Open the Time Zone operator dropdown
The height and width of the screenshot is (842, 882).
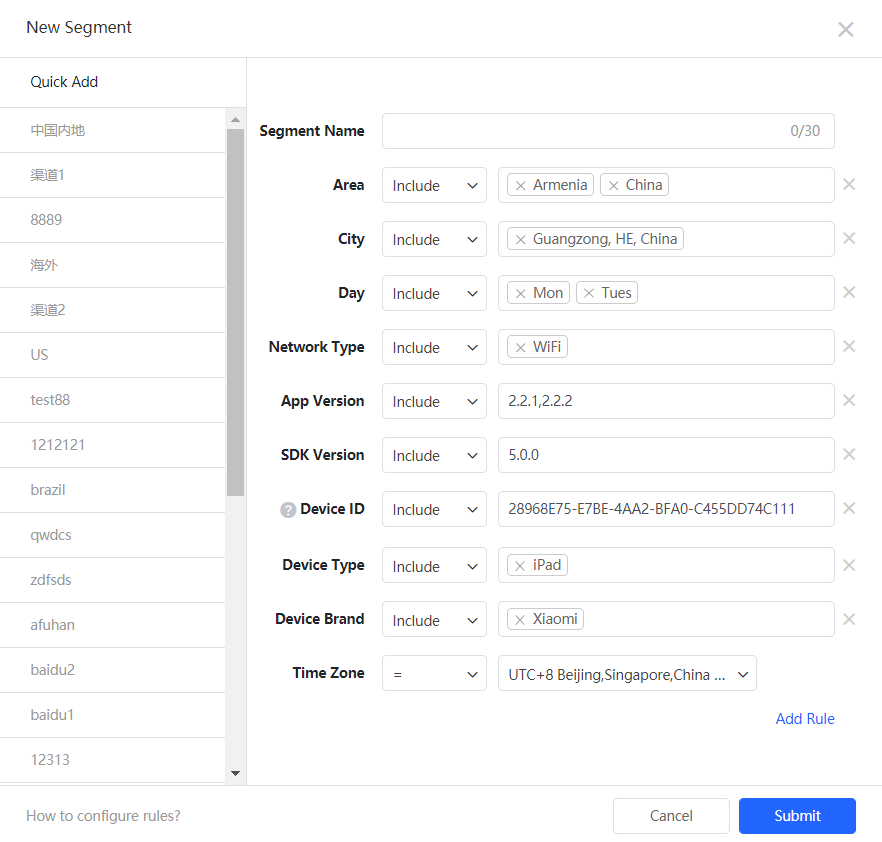click(434, 675)
